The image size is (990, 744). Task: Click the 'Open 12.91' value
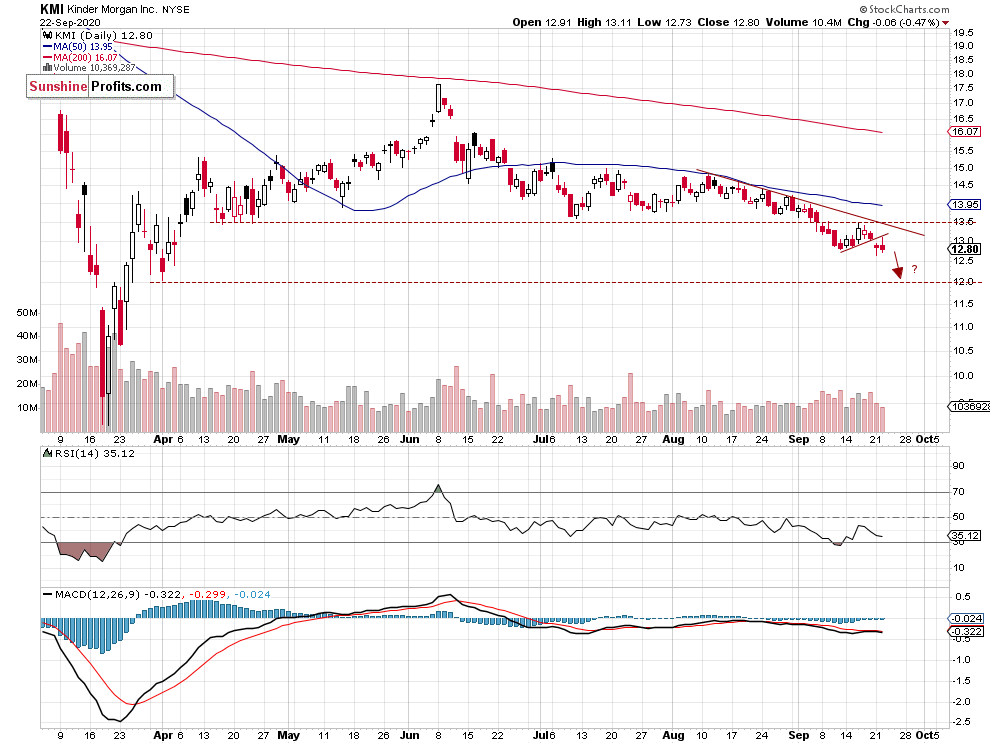point(542,22)
